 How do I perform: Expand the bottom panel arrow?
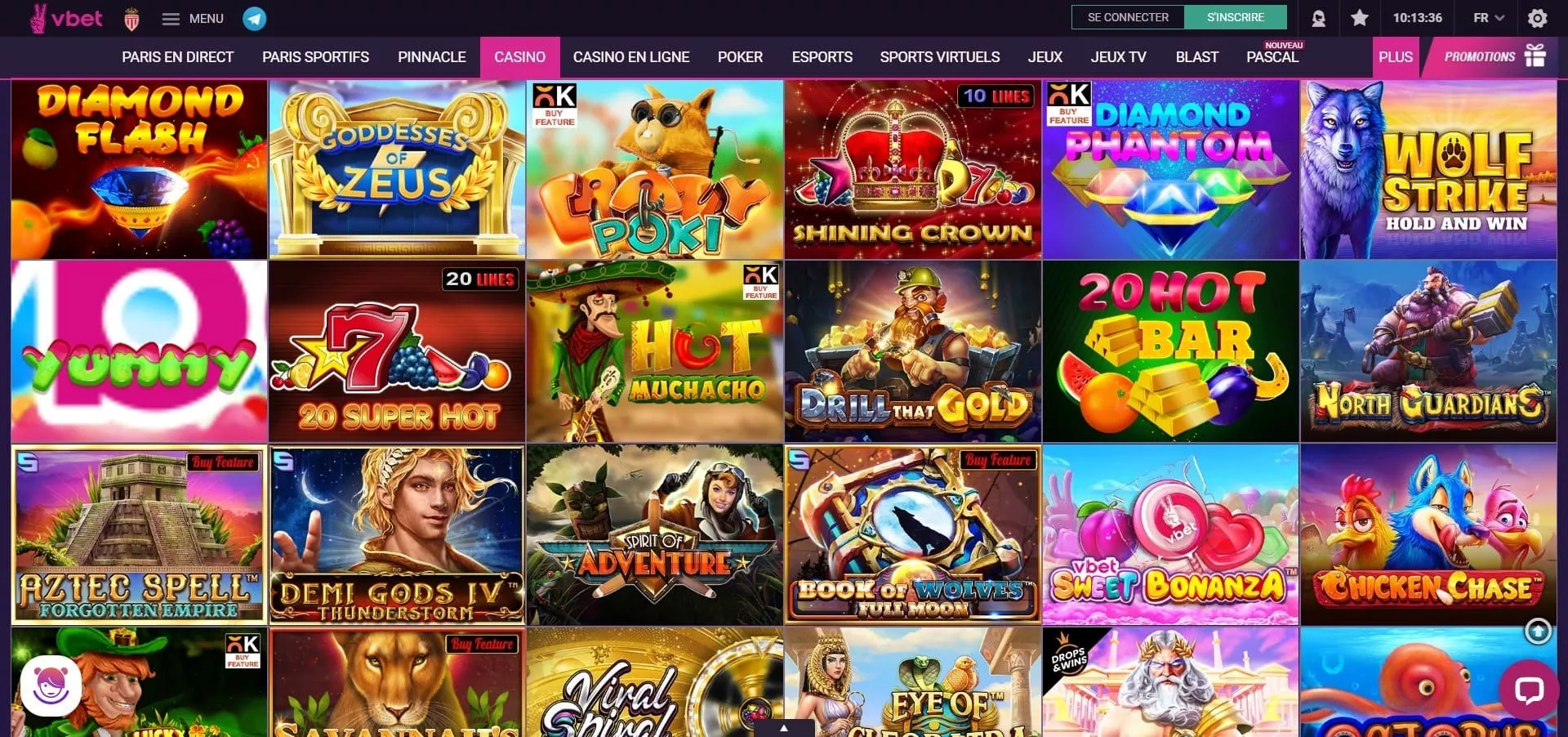coord(784,728)
